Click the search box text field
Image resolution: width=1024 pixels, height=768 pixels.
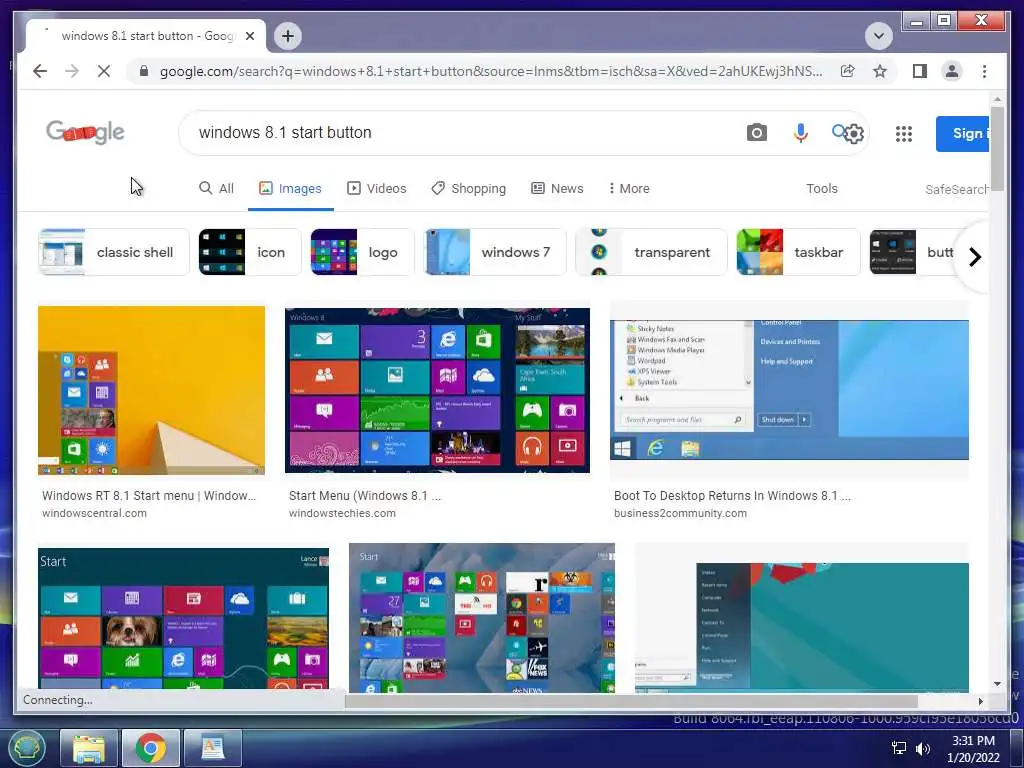(x=464, y=133)
